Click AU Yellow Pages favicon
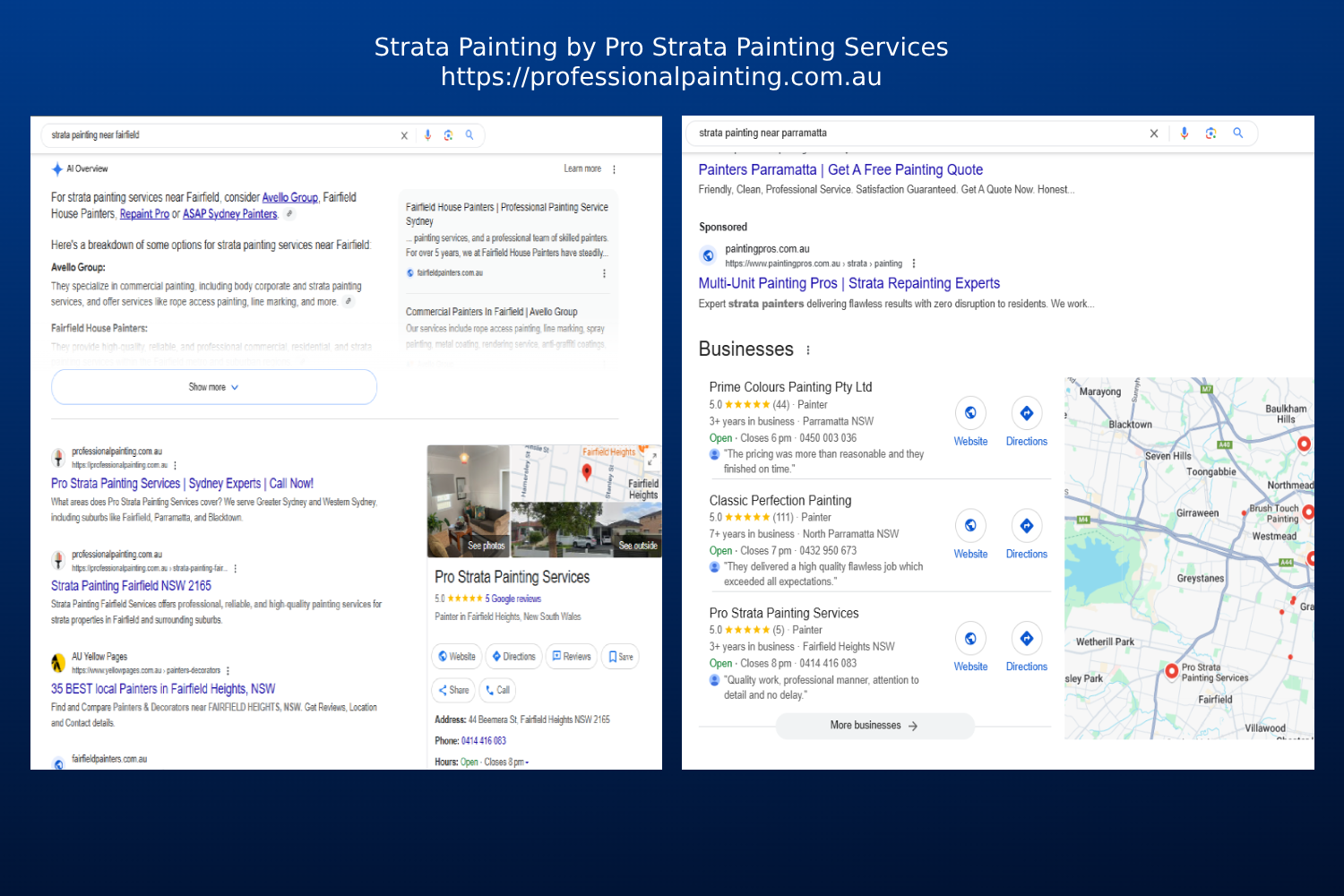 [x=58, y=663]
